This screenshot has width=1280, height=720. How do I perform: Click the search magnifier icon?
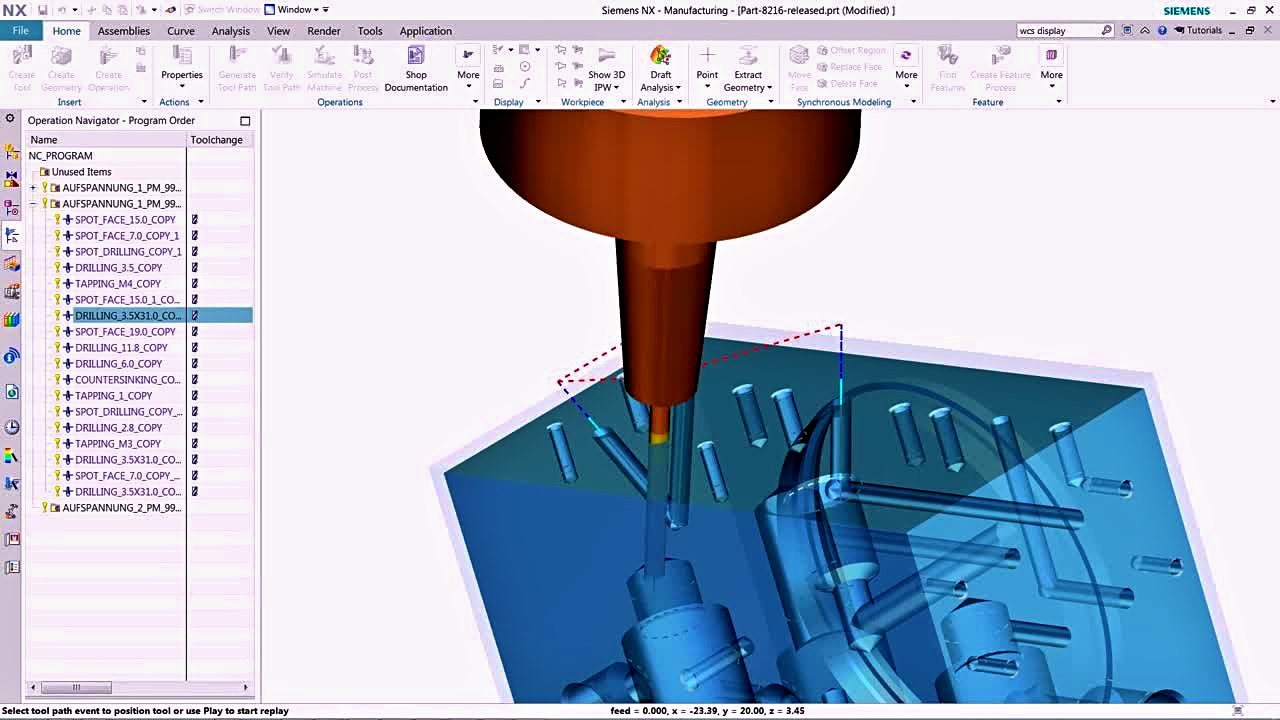tap(1107, 31)
